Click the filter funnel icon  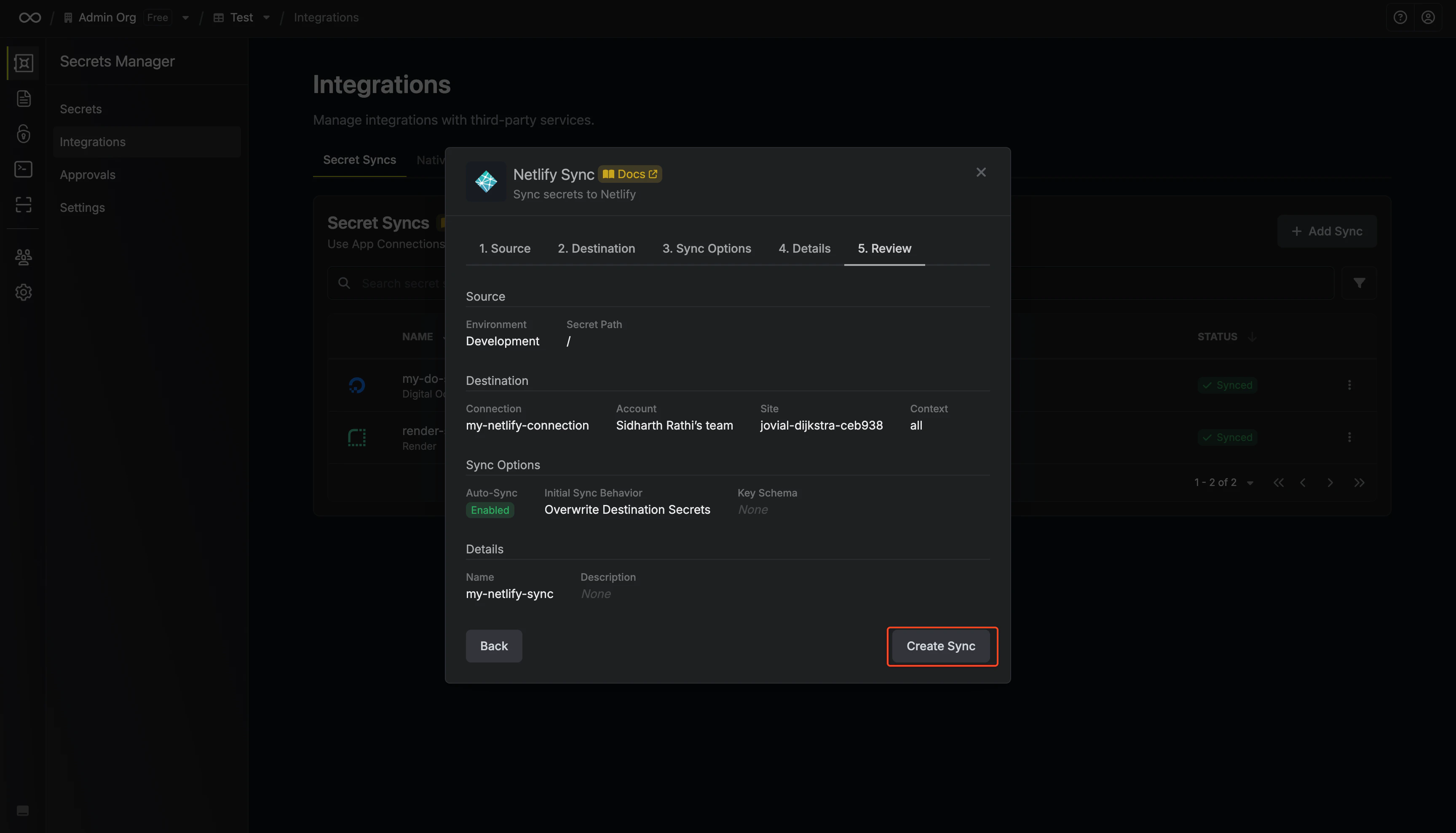tap(1359, 283)
